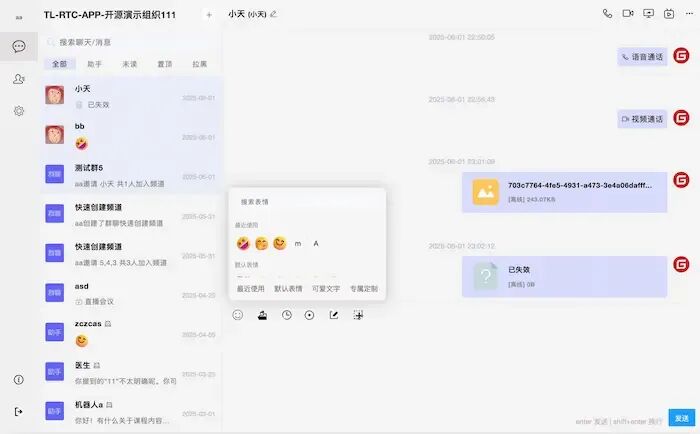Screen dimensions: 700x434
Task: Click the screenshot capture toolbar icon
Action: click(x=358, y=315)
